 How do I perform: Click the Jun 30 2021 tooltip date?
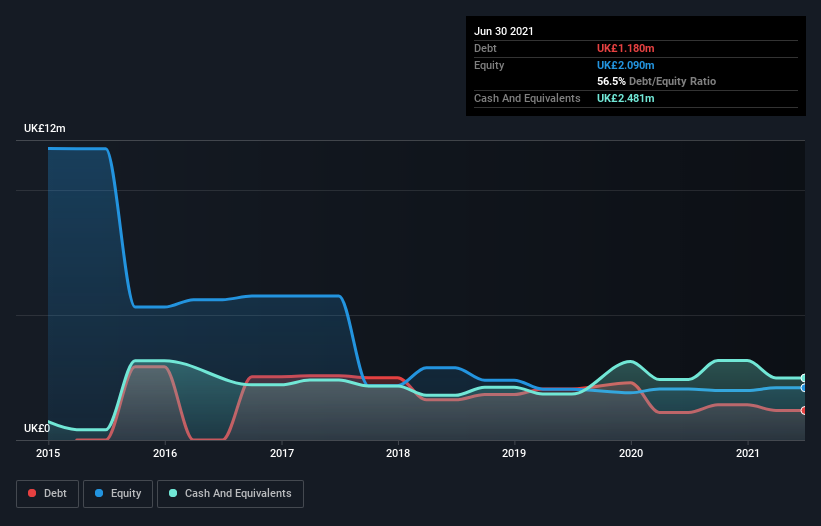coord(504,31)
